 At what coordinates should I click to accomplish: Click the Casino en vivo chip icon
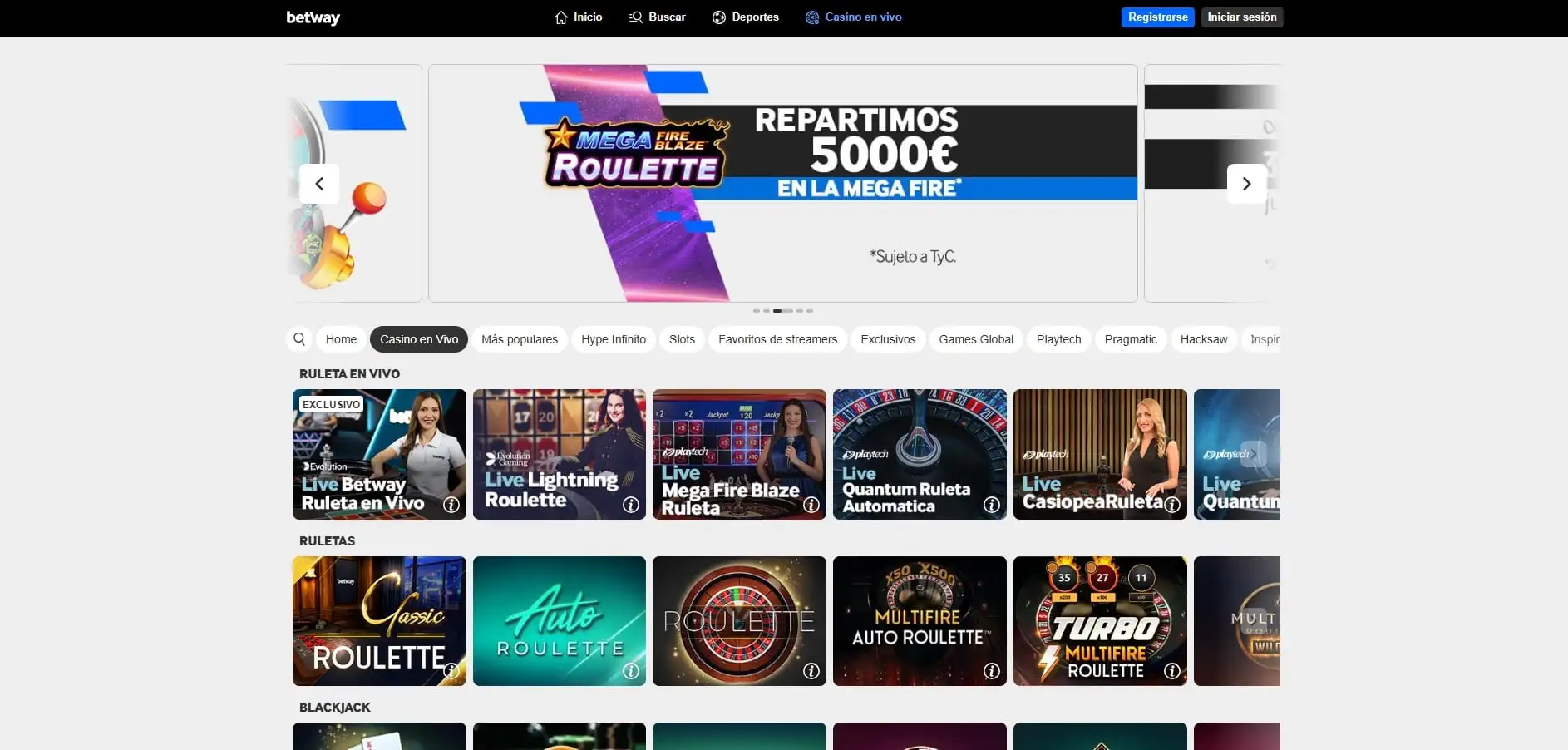[x=812, y=17]
